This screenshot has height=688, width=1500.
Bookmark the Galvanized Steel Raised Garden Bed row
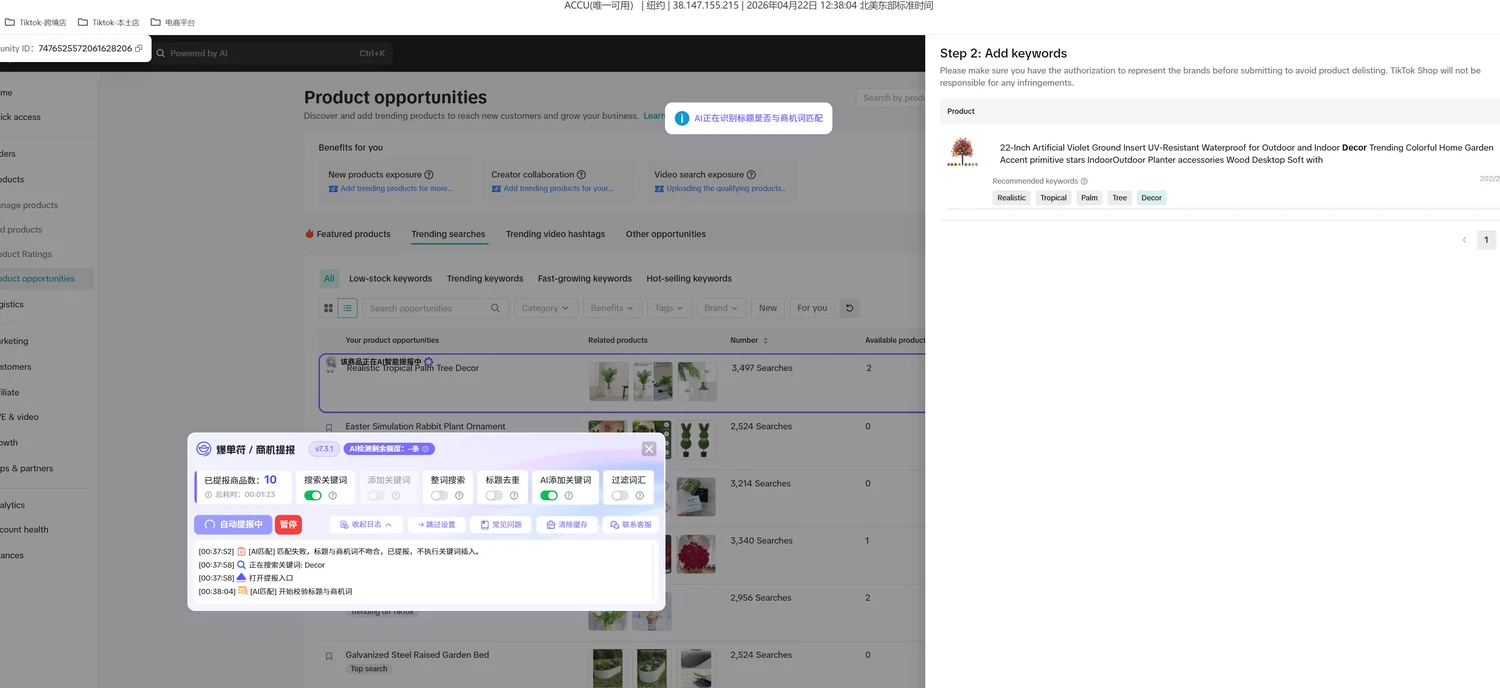(329, 656)
